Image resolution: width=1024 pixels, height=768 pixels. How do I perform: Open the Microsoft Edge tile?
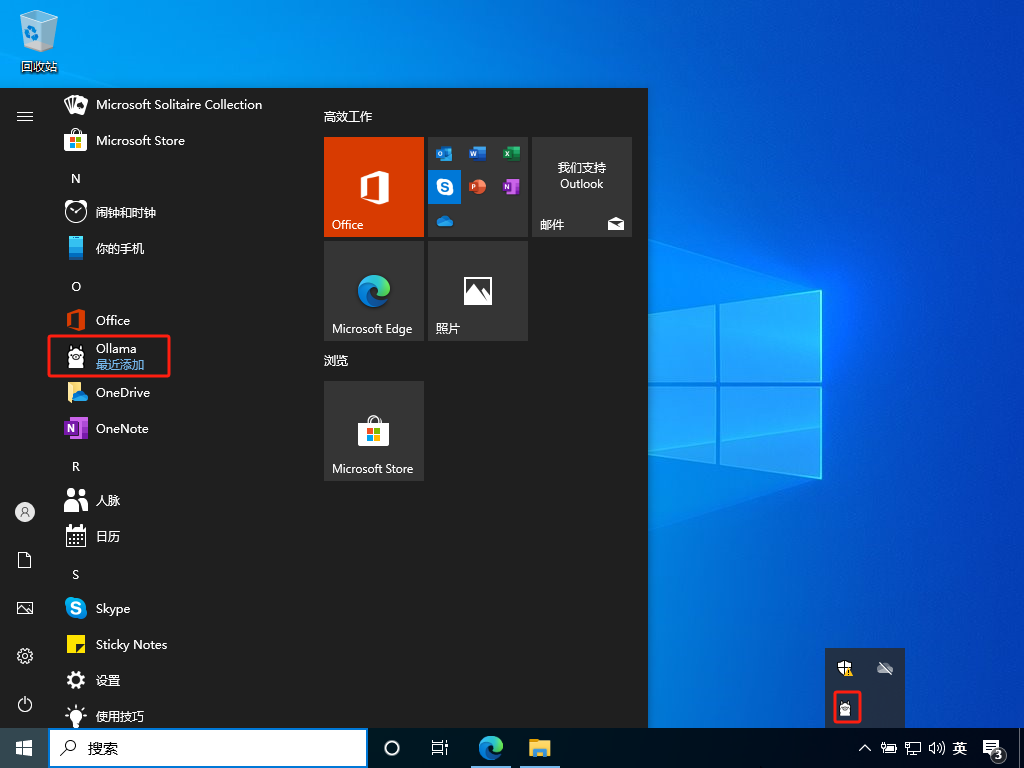(x=374, y=291)
